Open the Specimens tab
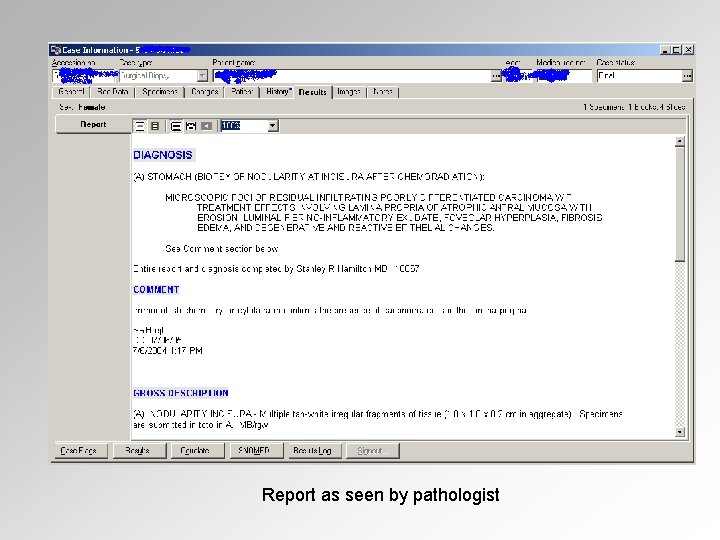The image size is (720, 540). tap(159, 92)
